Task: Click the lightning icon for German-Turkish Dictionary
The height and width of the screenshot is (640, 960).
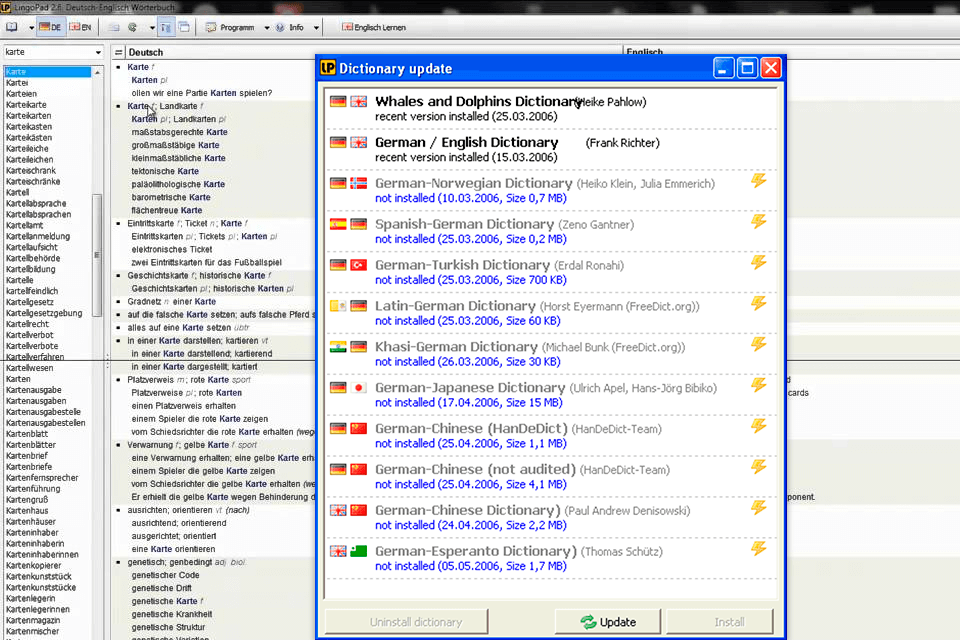Action: coord(759,262)
